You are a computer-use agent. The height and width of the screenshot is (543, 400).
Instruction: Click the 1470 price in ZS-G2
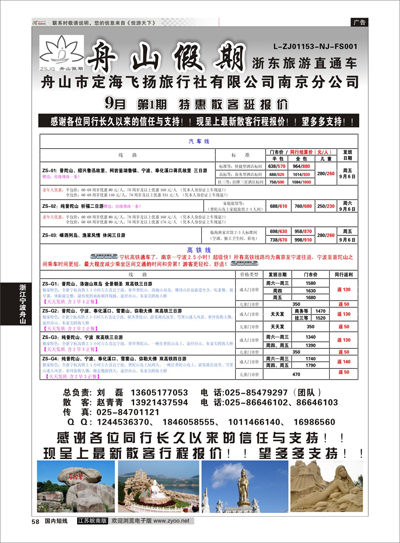click(320, 311)
